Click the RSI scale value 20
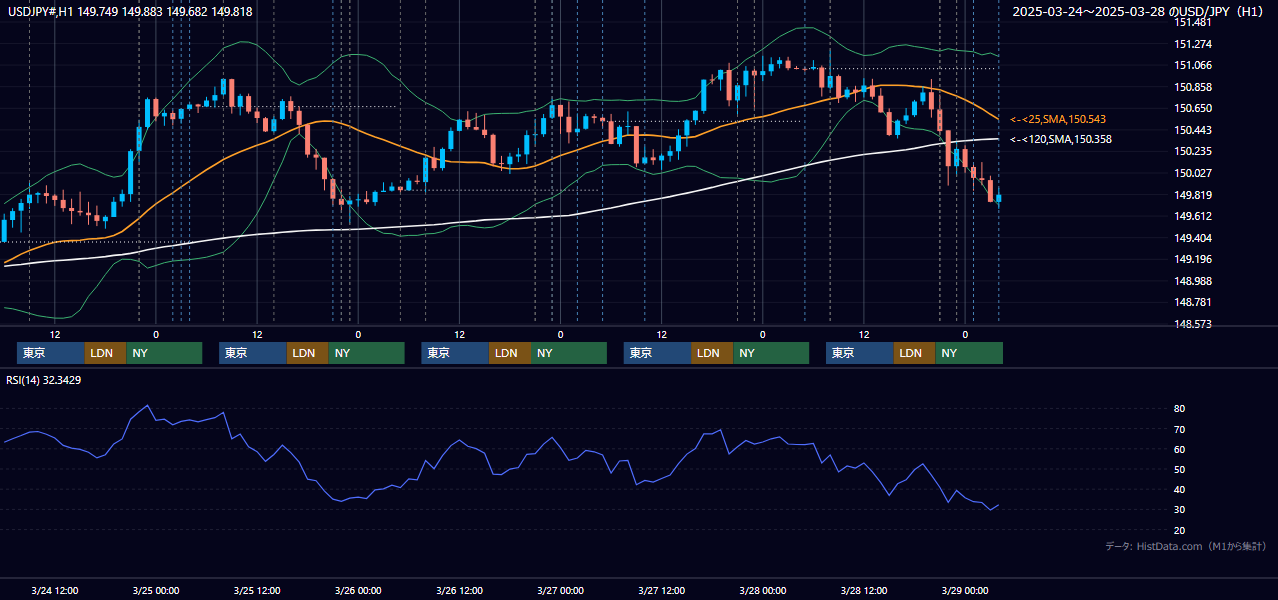The image size is (1278, 600). pos(1180,530)
